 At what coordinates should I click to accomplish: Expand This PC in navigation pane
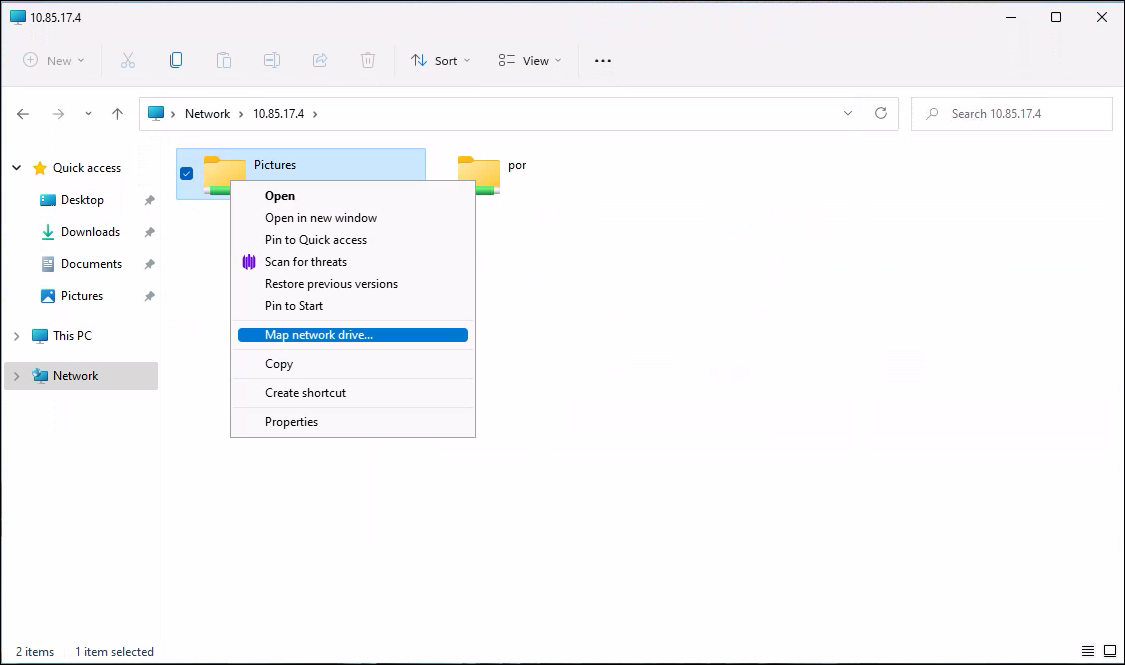pos(16,336)
